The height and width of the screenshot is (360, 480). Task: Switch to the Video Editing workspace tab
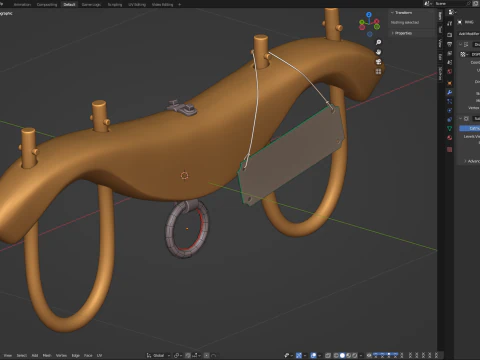tap(162, 5)
